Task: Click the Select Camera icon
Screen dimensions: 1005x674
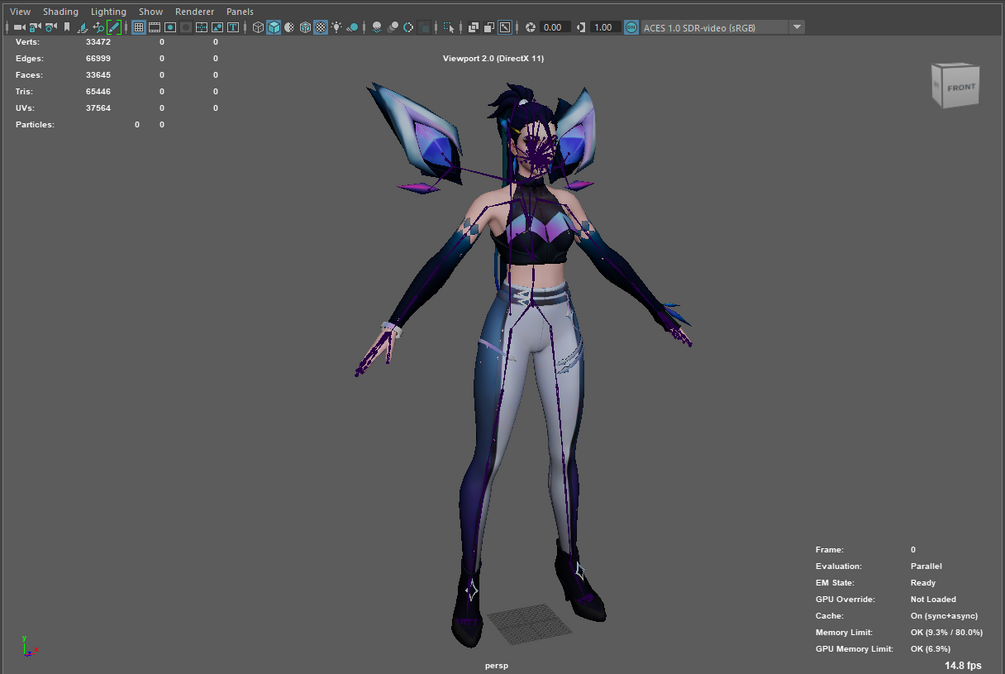Action: [19, 27]
